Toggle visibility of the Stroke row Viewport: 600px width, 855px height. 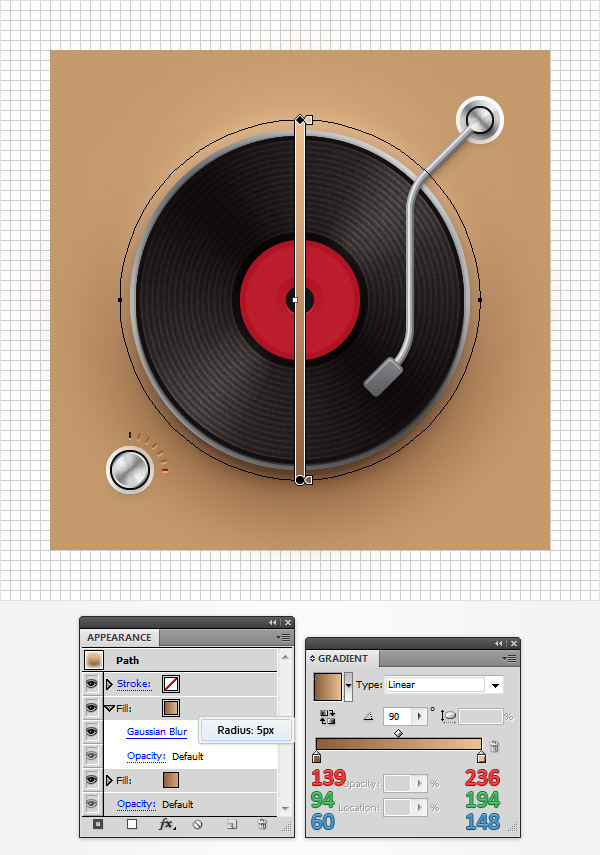click(92, 684)
